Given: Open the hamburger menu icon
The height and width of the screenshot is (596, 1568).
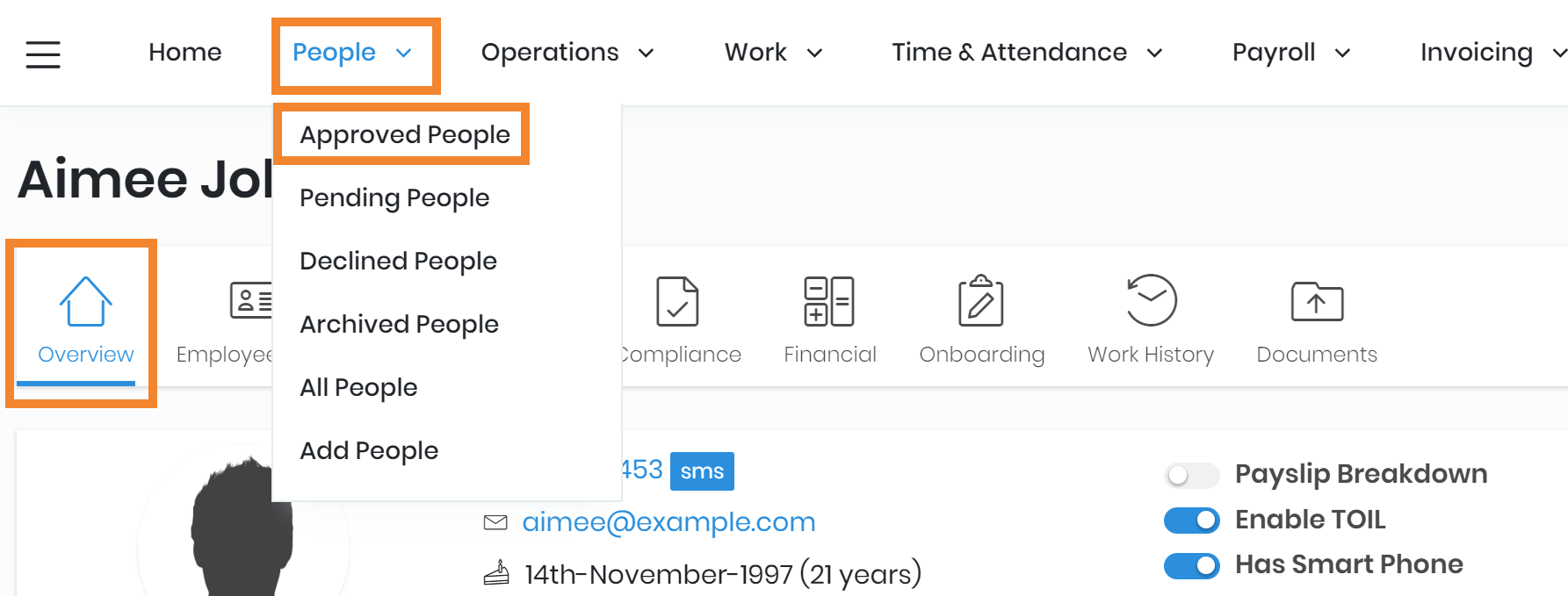Looking at the screenshot, I should pyautogui.click(x=42, y=54).
